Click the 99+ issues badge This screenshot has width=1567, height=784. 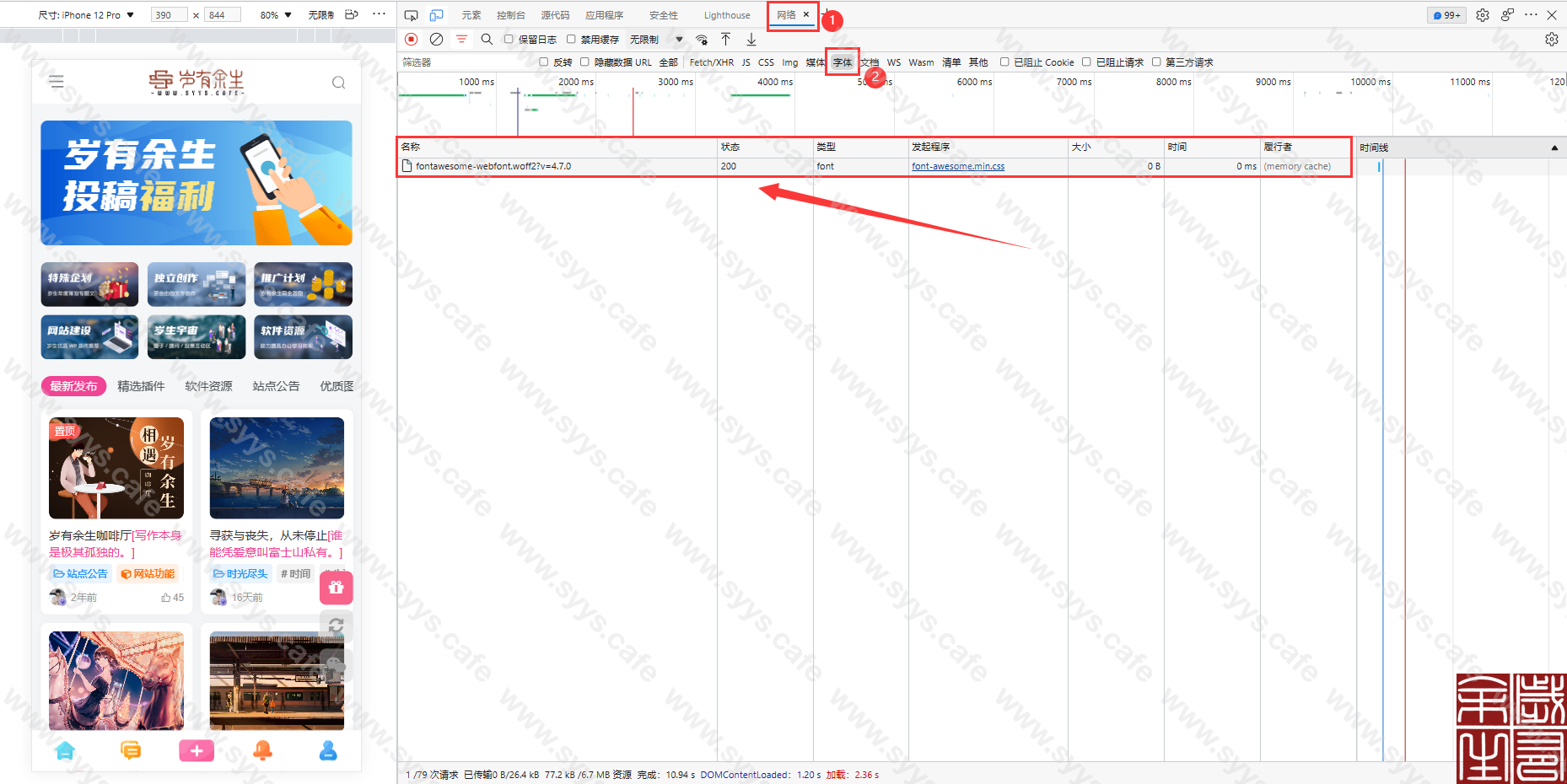tap(1447, 15)
